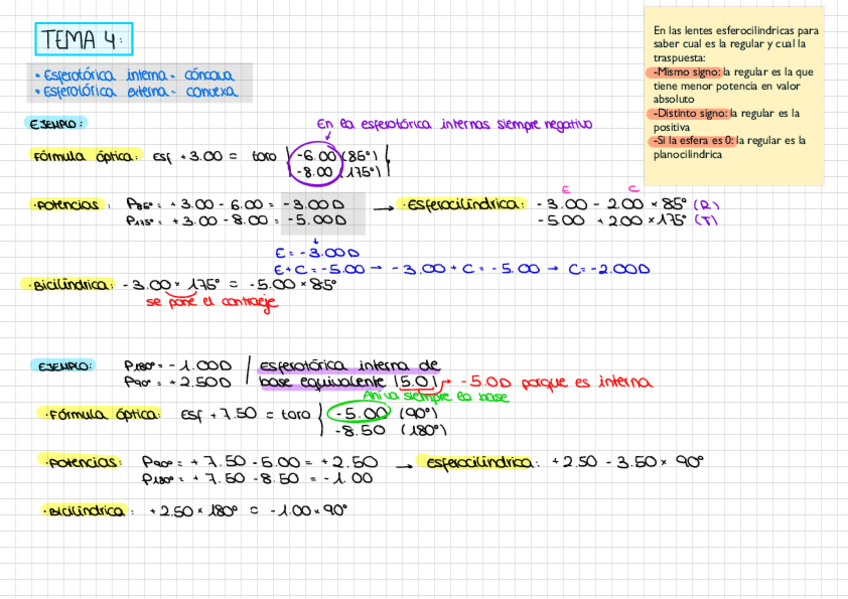Image resolution: width=848 pixels, height=599 pixels.
Task: Click the highlighted "-Mismo signo:" text
Action: (685, 72)
